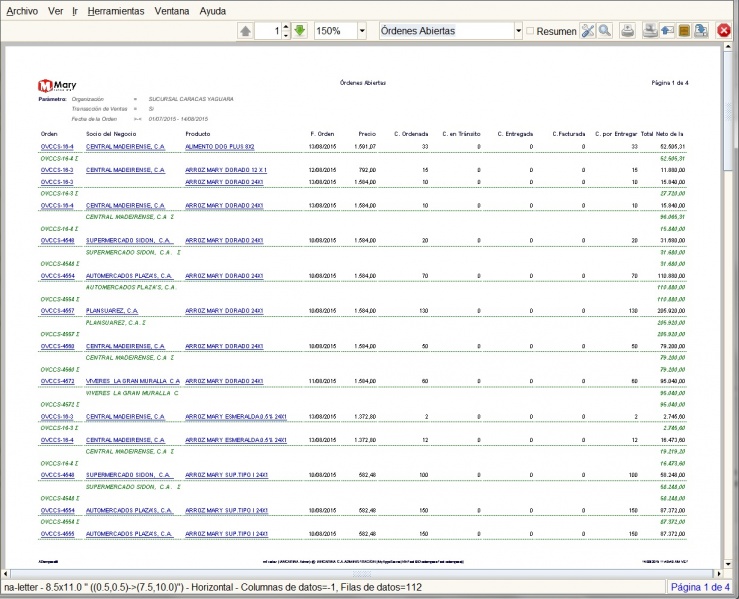Close the report with red X icon

pyautogui.click(x=723, y=31)
